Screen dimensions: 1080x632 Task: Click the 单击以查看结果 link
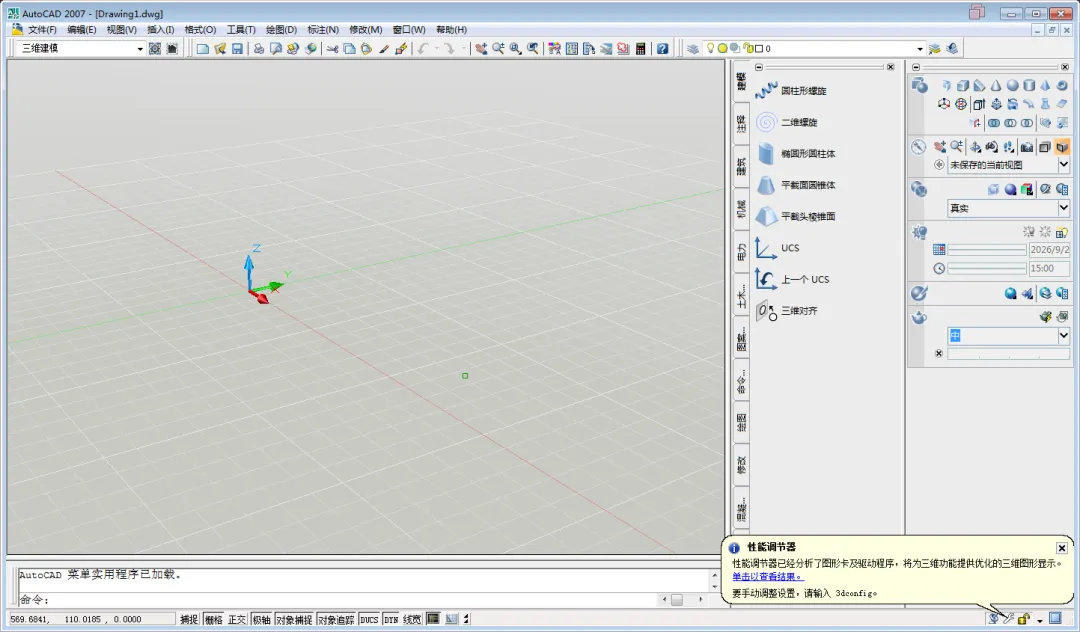(x=767, y=576)
